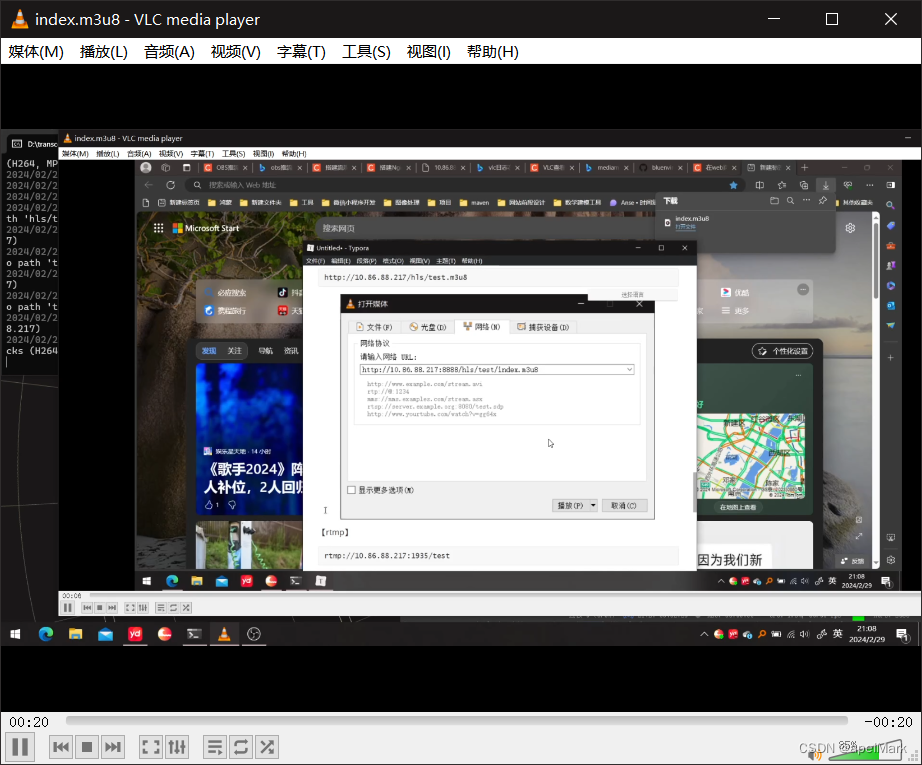The height and width of the screenshot is (765, 922).
Task: Toggle fullscreen from the main control bar
Action: click(151, 747)
